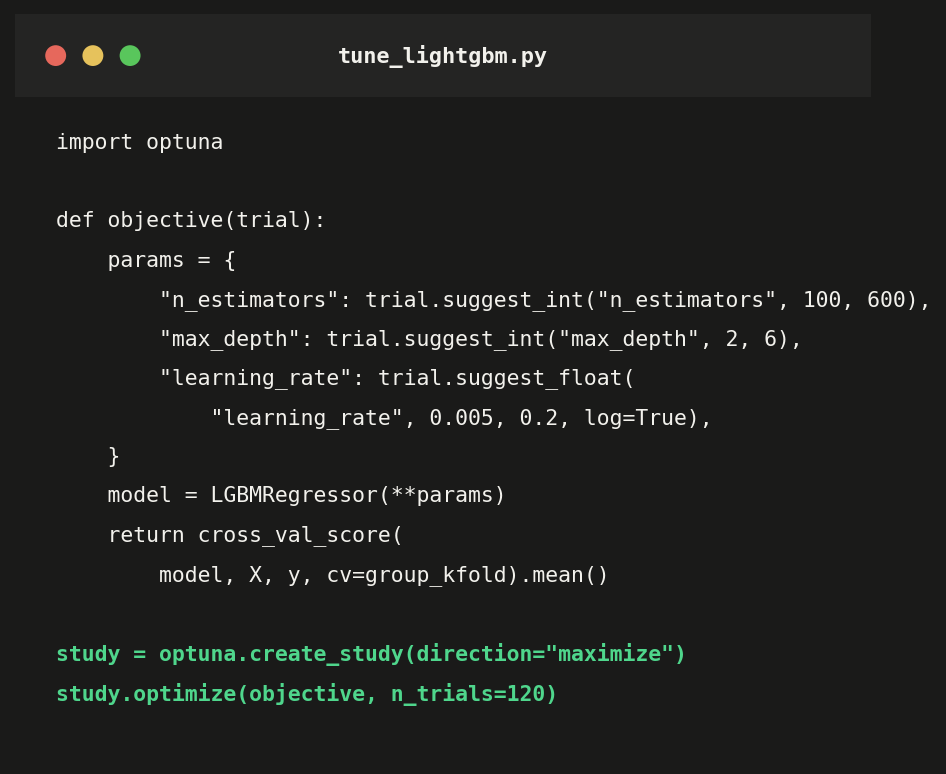This screenshot has height=774, width=946.
Task: Click the 'return cross_val_score(' line
Action: click(x=255, y=535)
